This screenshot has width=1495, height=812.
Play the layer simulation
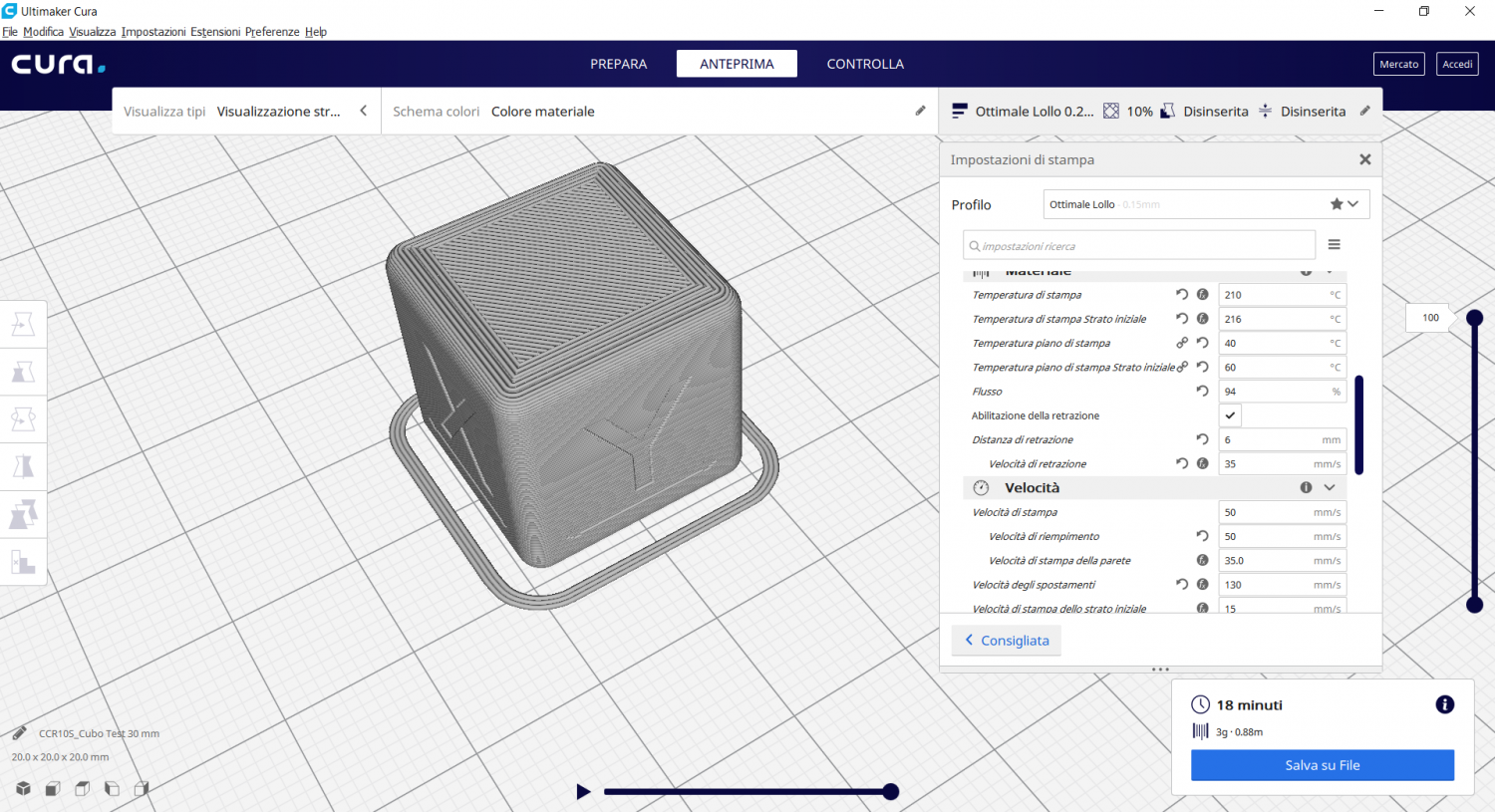pos(584,792)
